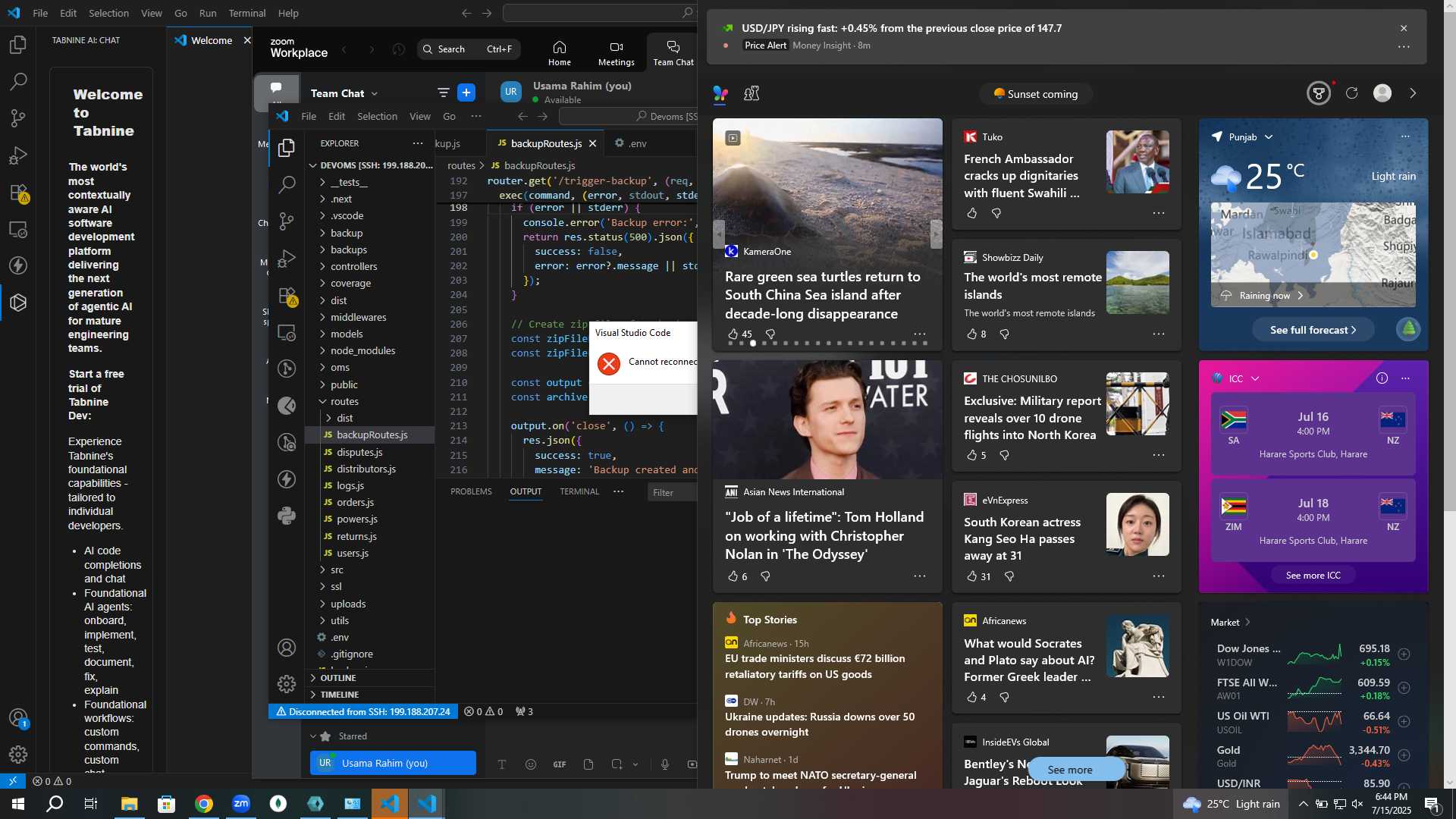Open Tabnine icon in outer activity bar
Screen dimensions: 1456x819
pyautogui.click(x=18, y=303)
